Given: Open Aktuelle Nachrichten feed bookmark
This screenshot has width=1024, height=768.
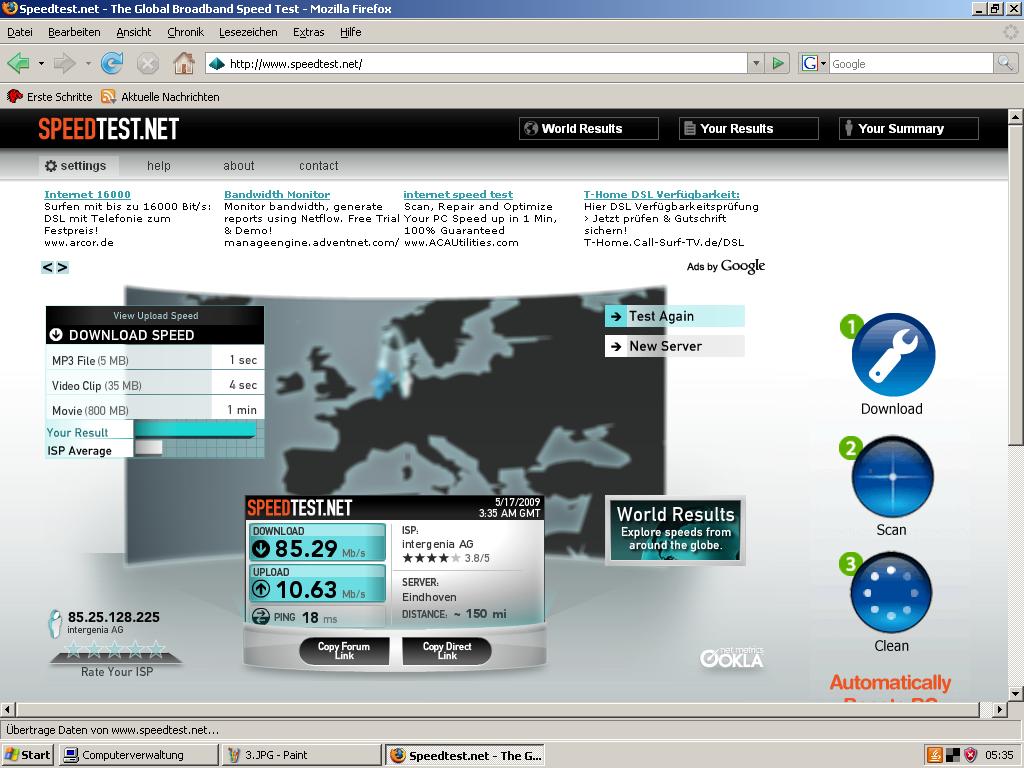Looking at the screenshot, I should click(160, 97).
